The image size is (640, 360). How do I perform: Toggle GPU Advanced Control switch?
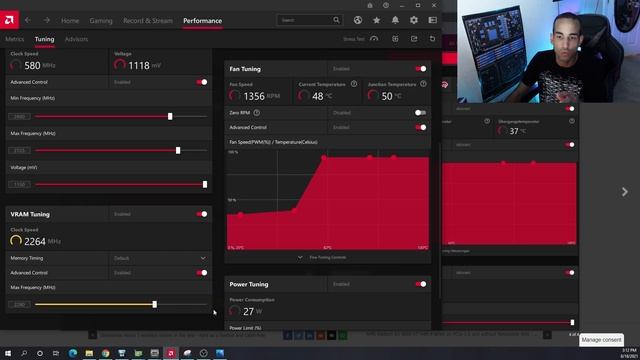(202, 82)
